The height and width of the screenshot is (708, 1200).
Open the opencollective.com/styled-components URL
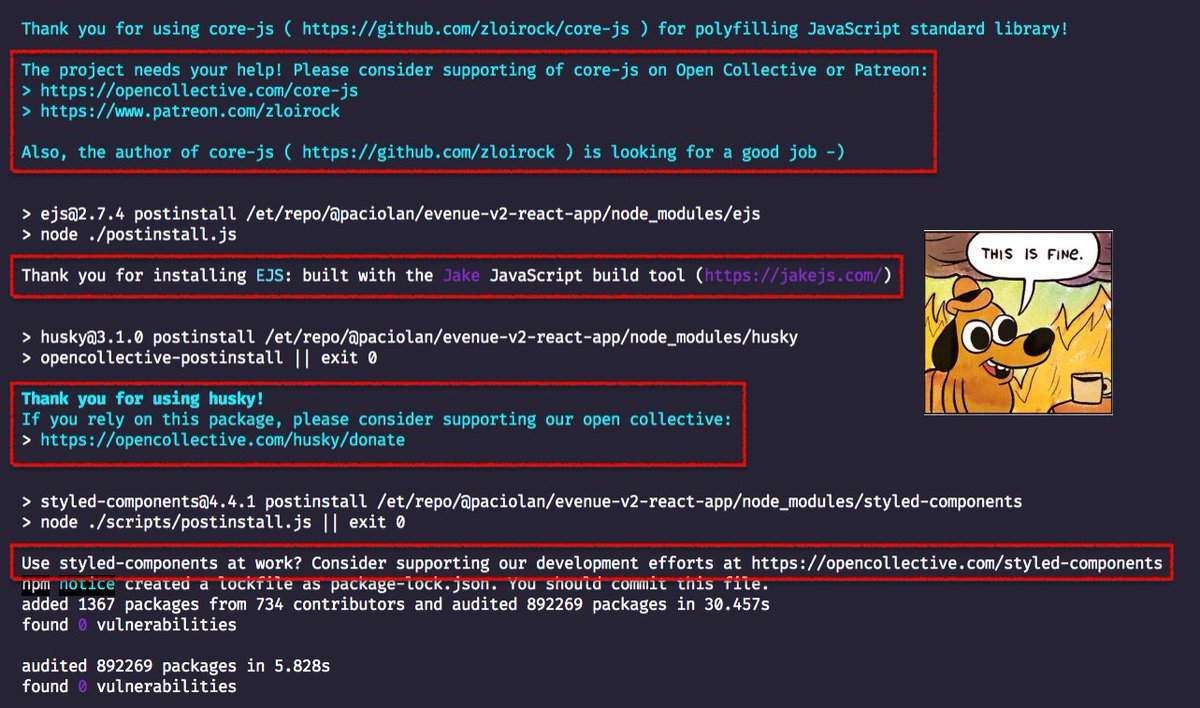(x=957, y=563)
